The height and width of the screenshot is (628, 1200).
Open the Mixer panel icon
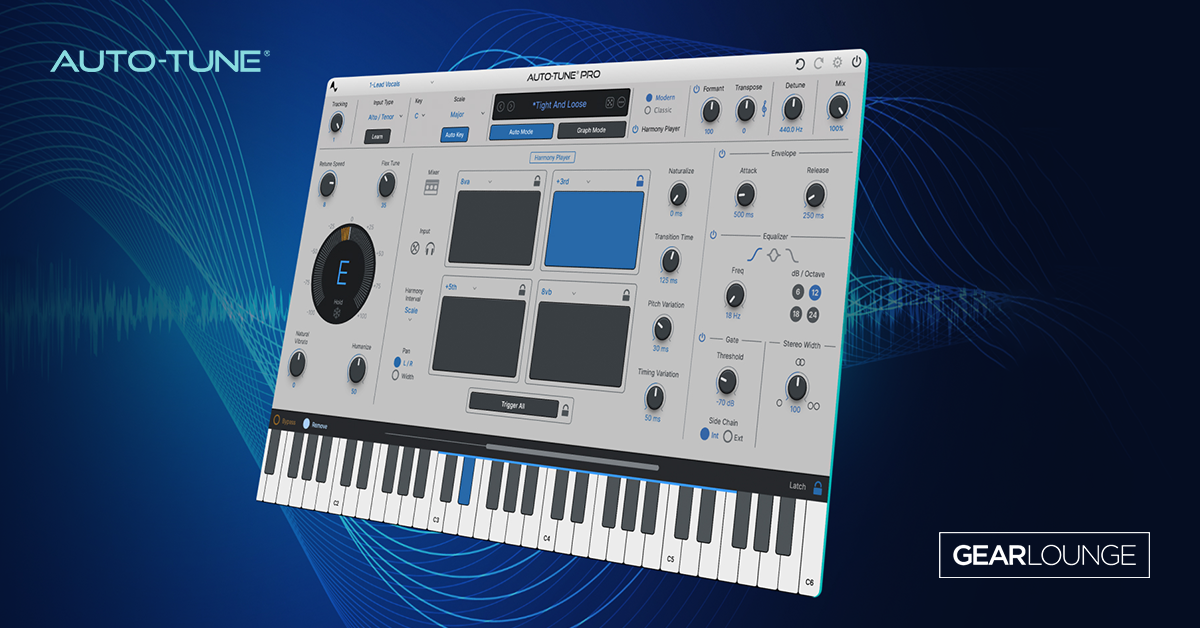(x=430, y=185)
